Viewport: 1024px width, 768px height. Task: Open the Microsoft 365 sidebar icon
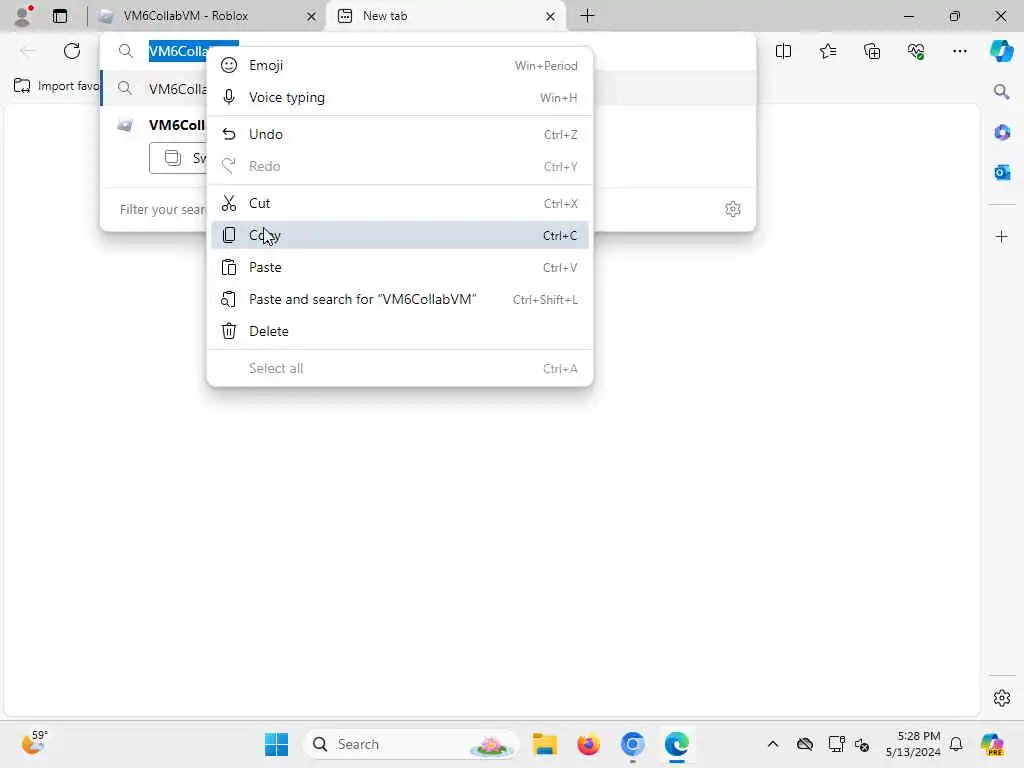coord(1002,133)
